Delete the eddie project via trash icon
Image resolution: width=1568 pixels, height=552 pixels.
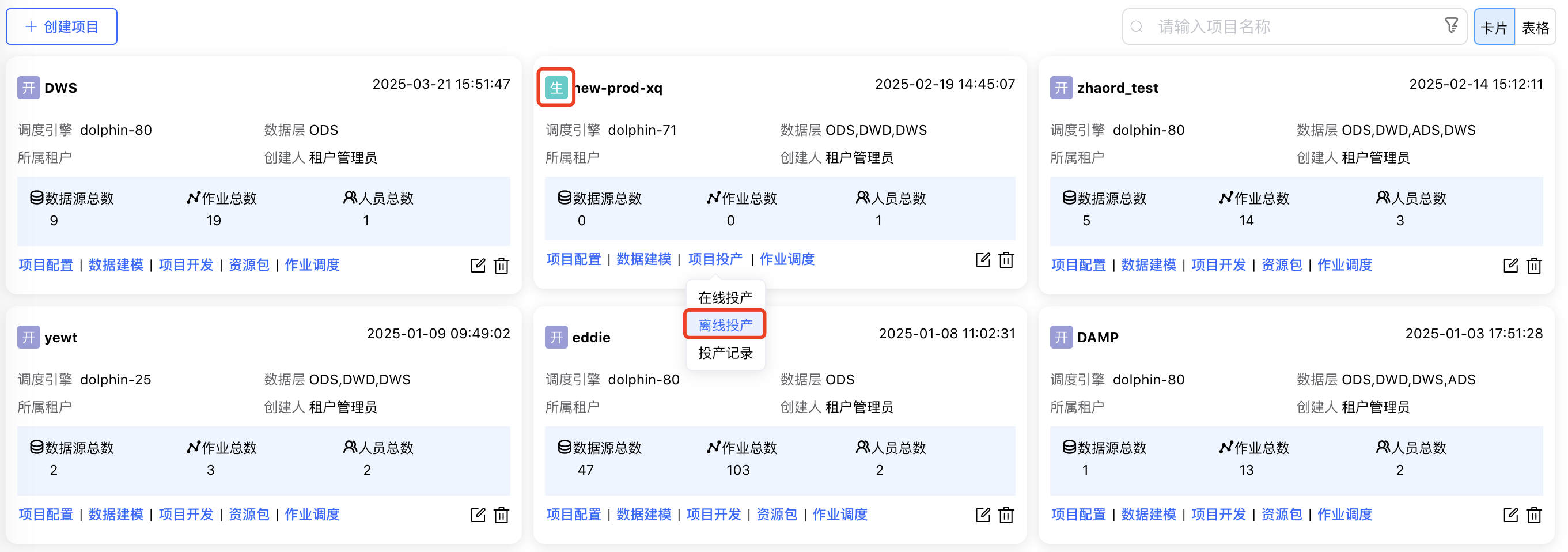[1006, 515]
